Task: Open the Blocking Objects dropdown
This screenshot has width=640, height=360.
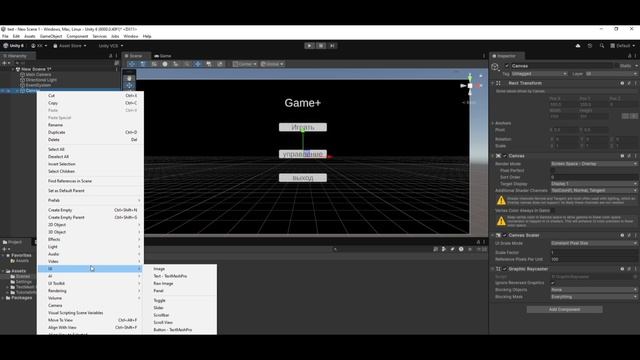Action: 594,290
